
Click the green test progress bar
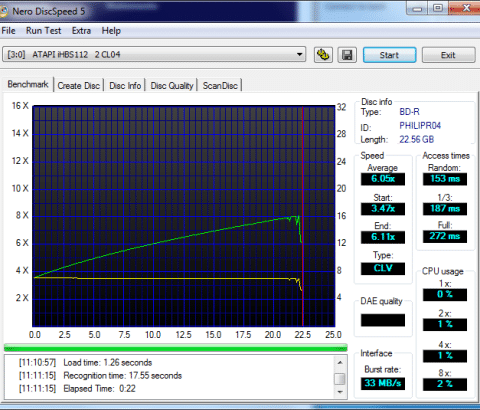pos(176,348)
